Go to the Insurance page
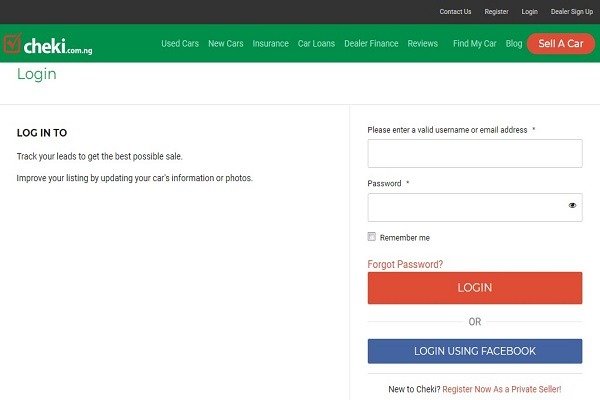The height and width of the screenshot is (400, 600). pyautogui.click(x=271, y=44)
